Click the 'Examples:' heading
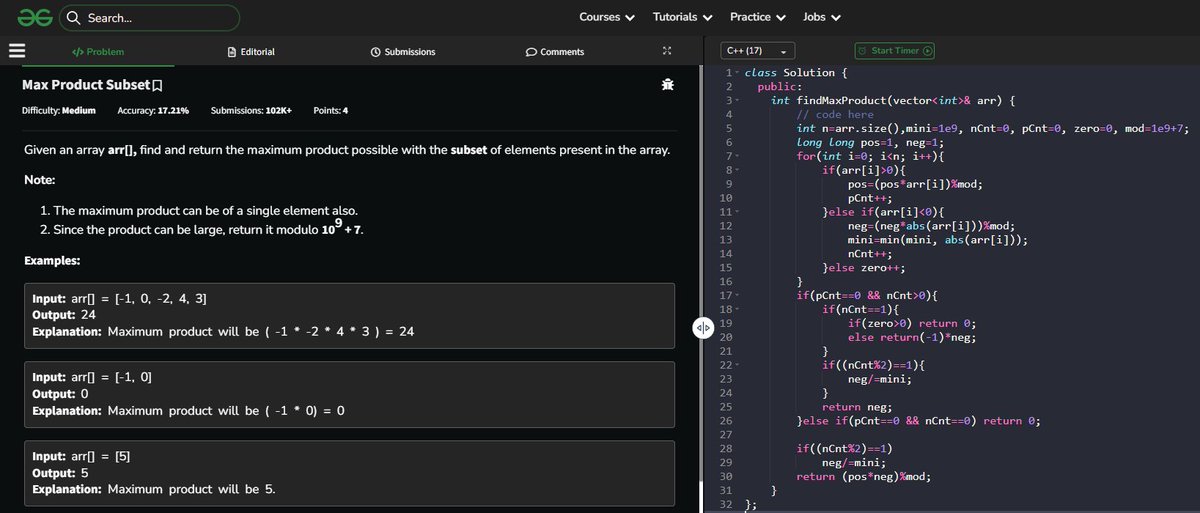This screenshot has height=513, width=1200. coord(52,261)
